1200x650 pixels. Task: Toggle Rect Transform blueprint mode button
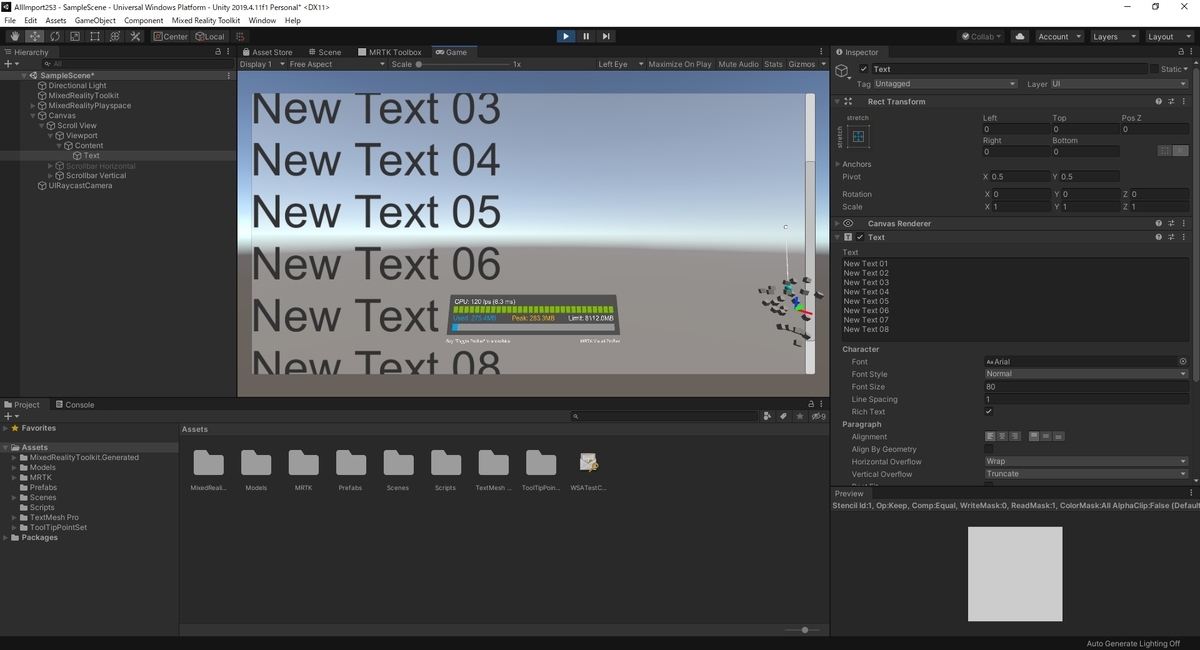(x=1164, y=151)
